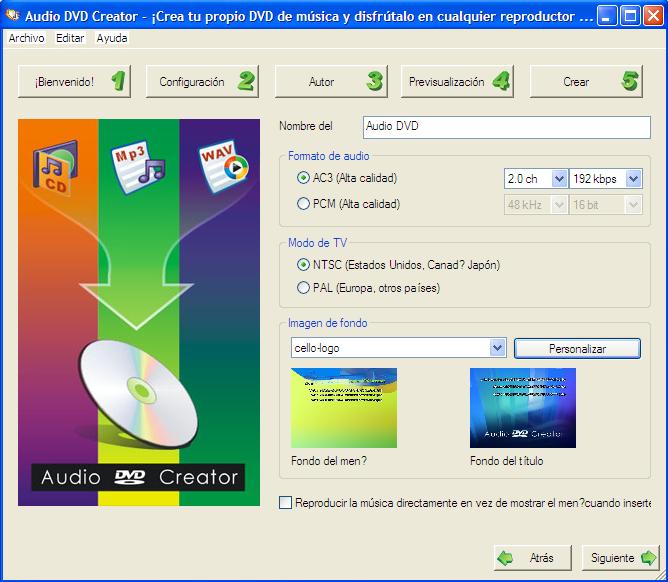Click the green right arrow on Siguiente
Image resolution: width=668 pixels, height=582 pixels.
point(648,558)
